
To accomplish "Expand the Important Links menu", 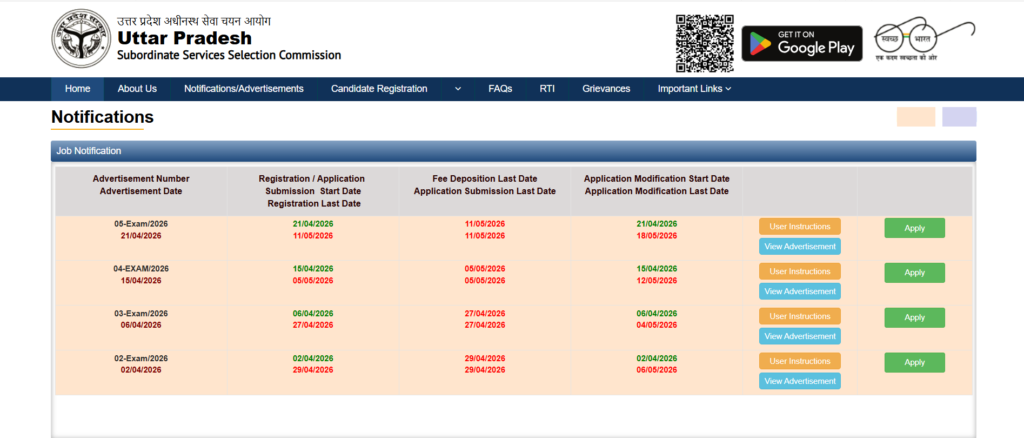I will click(x=694, y=89).
